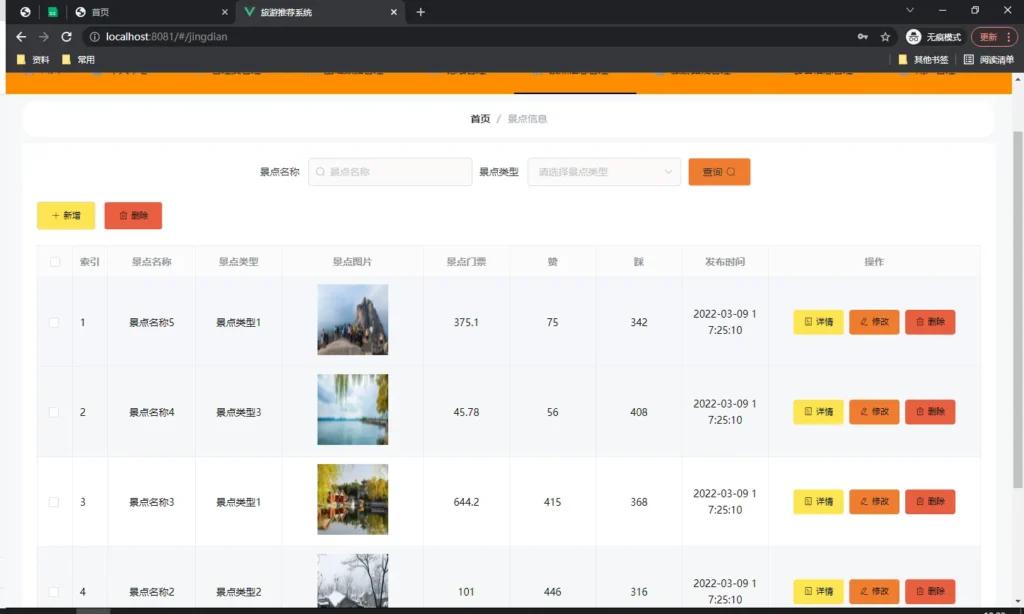Image resolution: width=1024 pixels, height=614 pixels.
Task: Check the checkbox for row 3 景点名称3
Action: [x=55, y=501]
